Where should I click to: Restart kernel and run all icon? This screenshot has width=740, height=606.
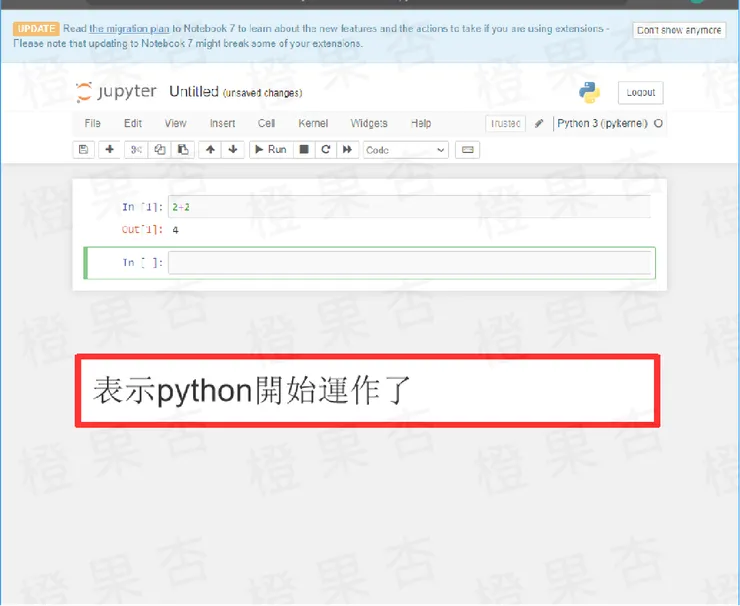click(348, 150)
